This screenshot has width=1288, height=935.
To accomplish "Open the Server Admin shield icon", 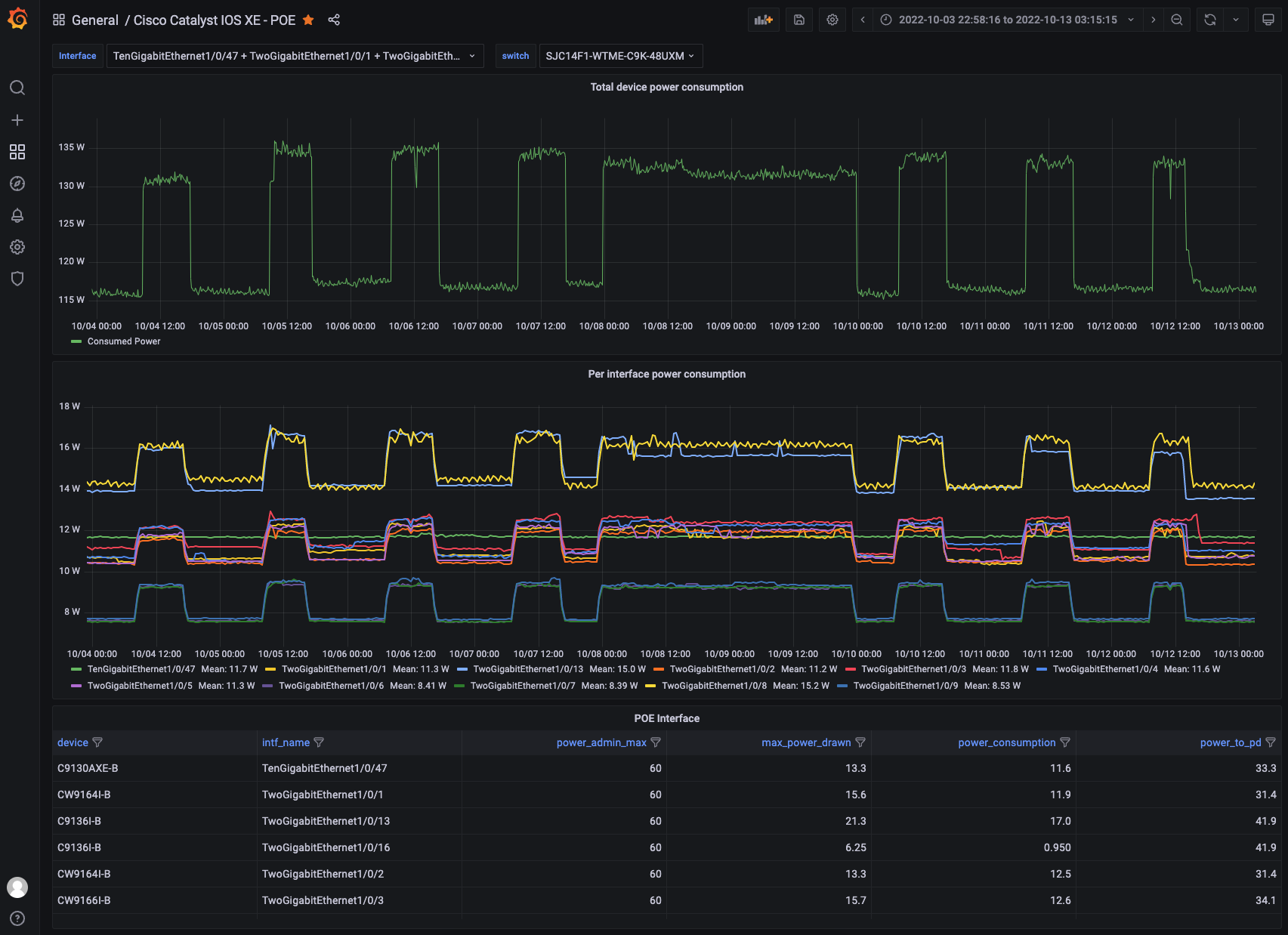I will pos(17,279).
